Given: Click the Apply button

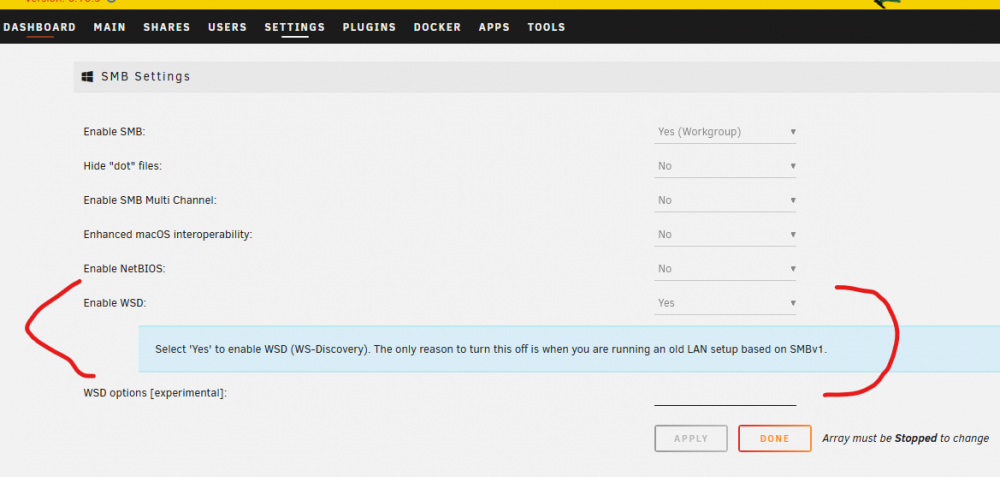Looking at the screenshot, I should (691, 439).
